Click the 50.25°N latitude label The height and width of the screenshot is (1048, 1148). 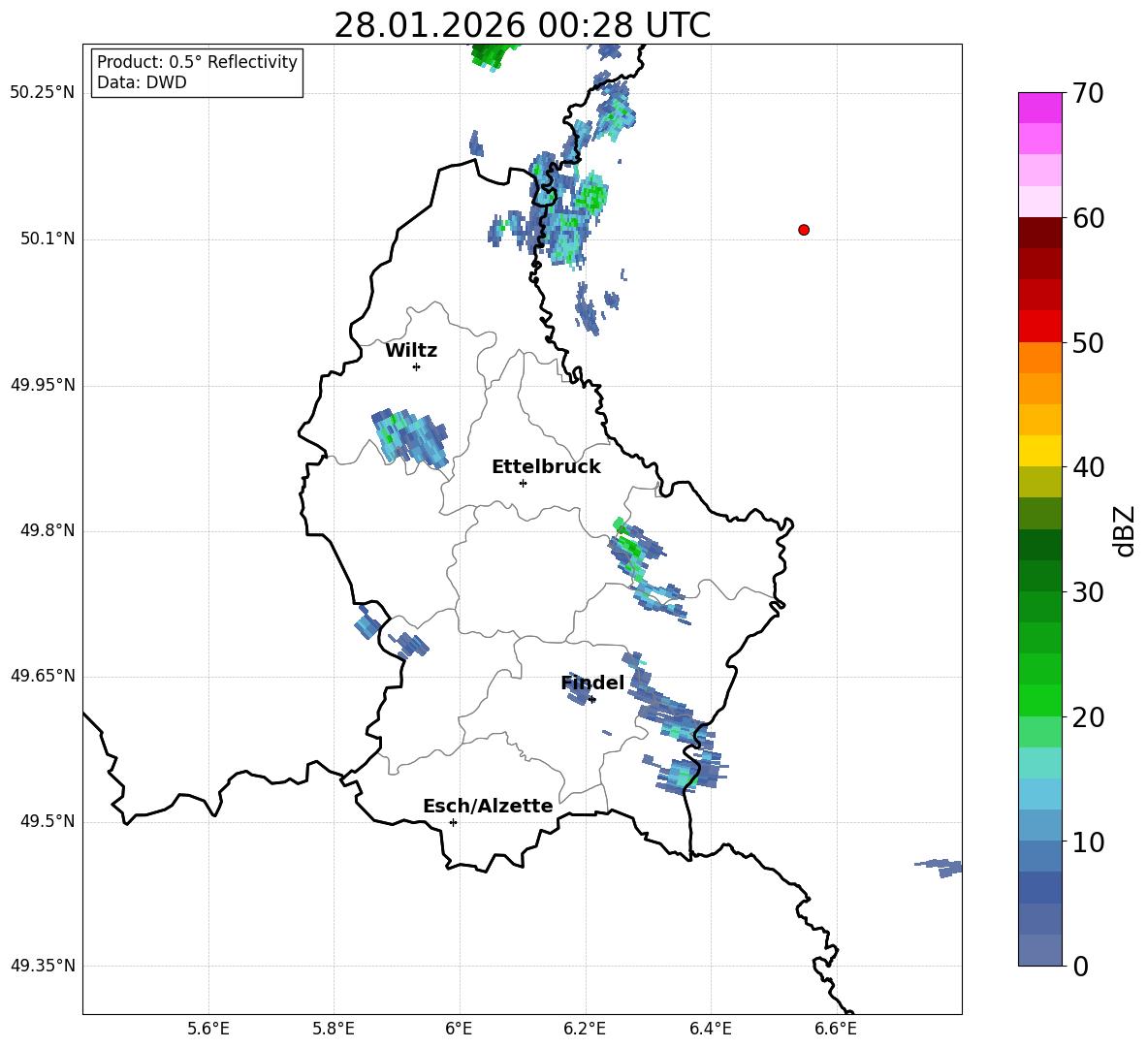43,93
